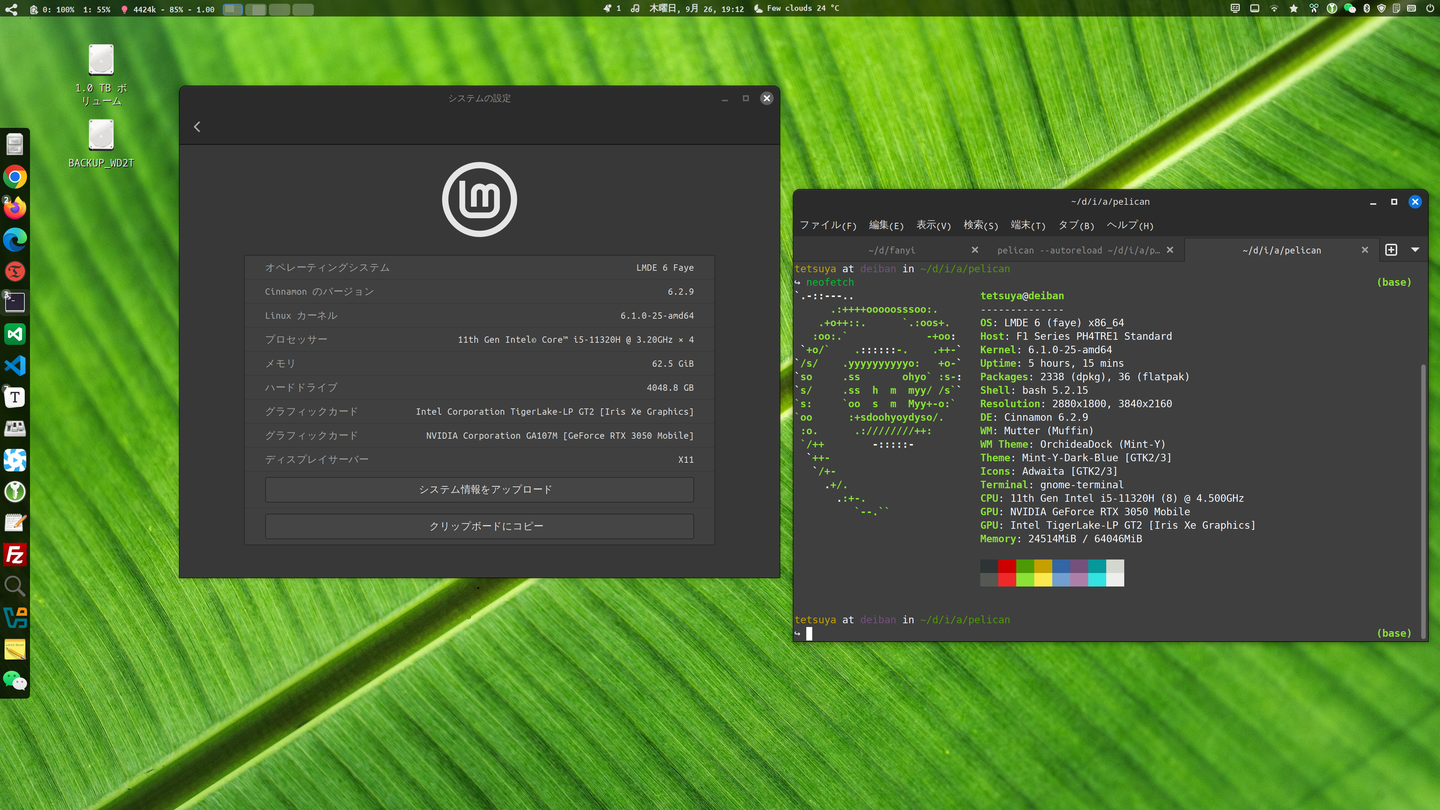This screenshot has height=810, width=1440.
Task: Open Visual Studio Code from the dock
Action: pyautogui.click(x=15, y=365)
